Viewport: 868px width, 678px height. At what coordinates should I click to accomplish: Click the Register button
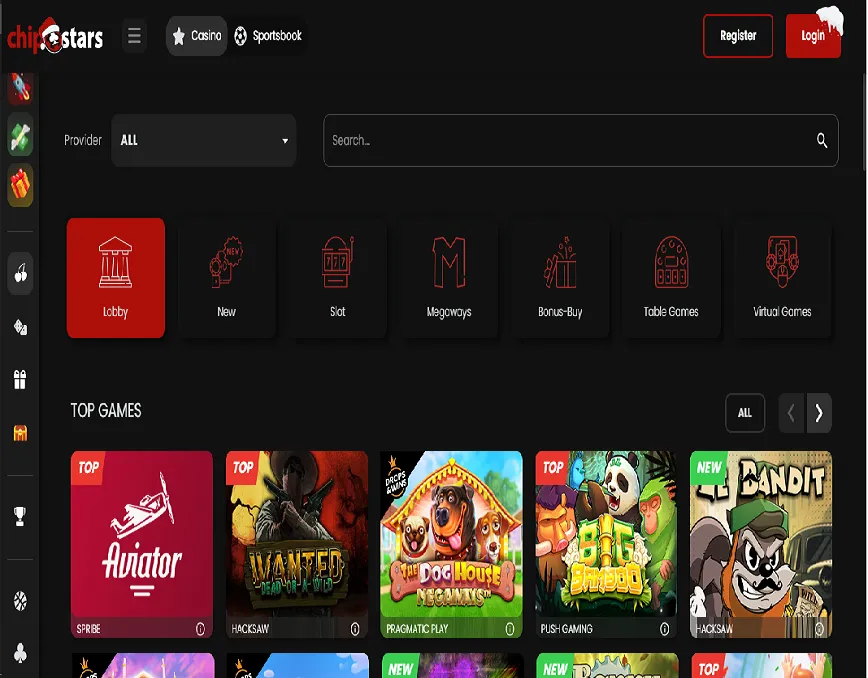738,36
